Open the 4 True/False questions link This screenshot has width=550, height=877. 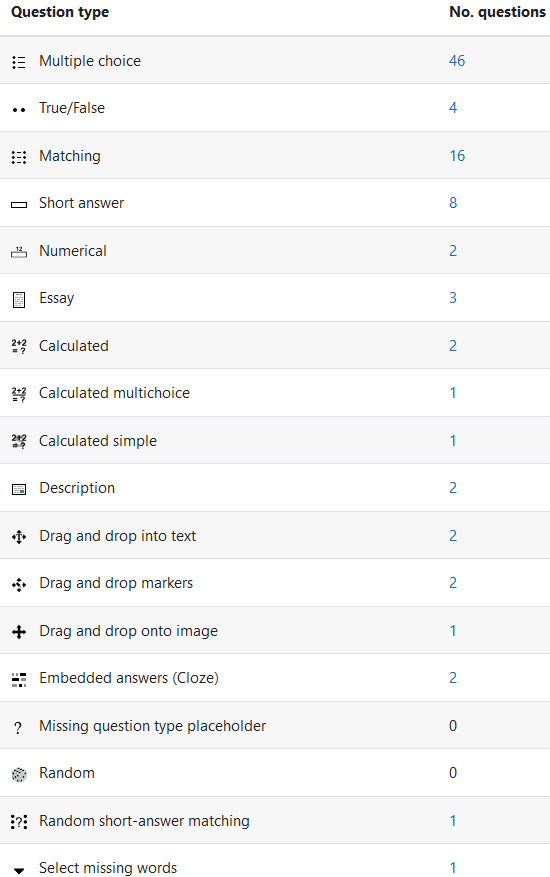tap(453, 107)
